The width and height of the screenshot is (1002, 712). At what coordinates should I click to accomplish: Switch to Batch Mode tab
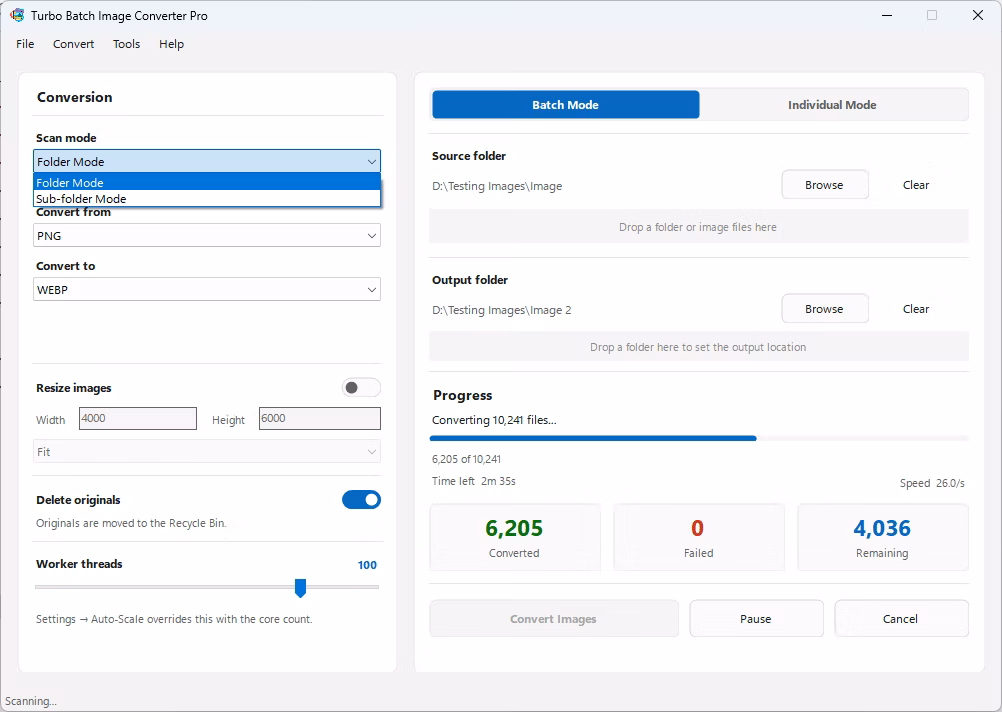(x=566, y=105)
